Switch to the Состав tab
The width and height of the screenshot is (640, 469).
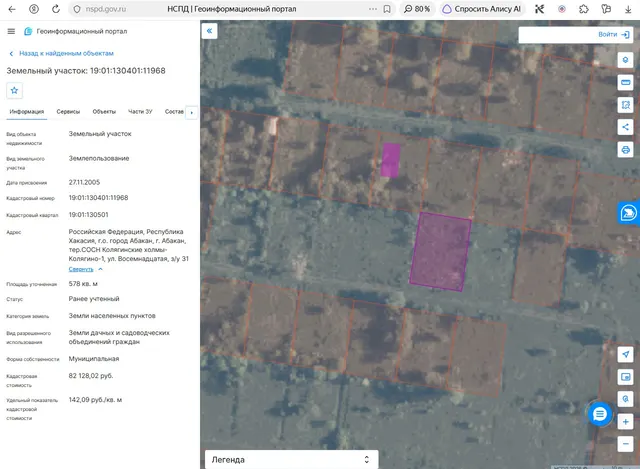(174, 111)
